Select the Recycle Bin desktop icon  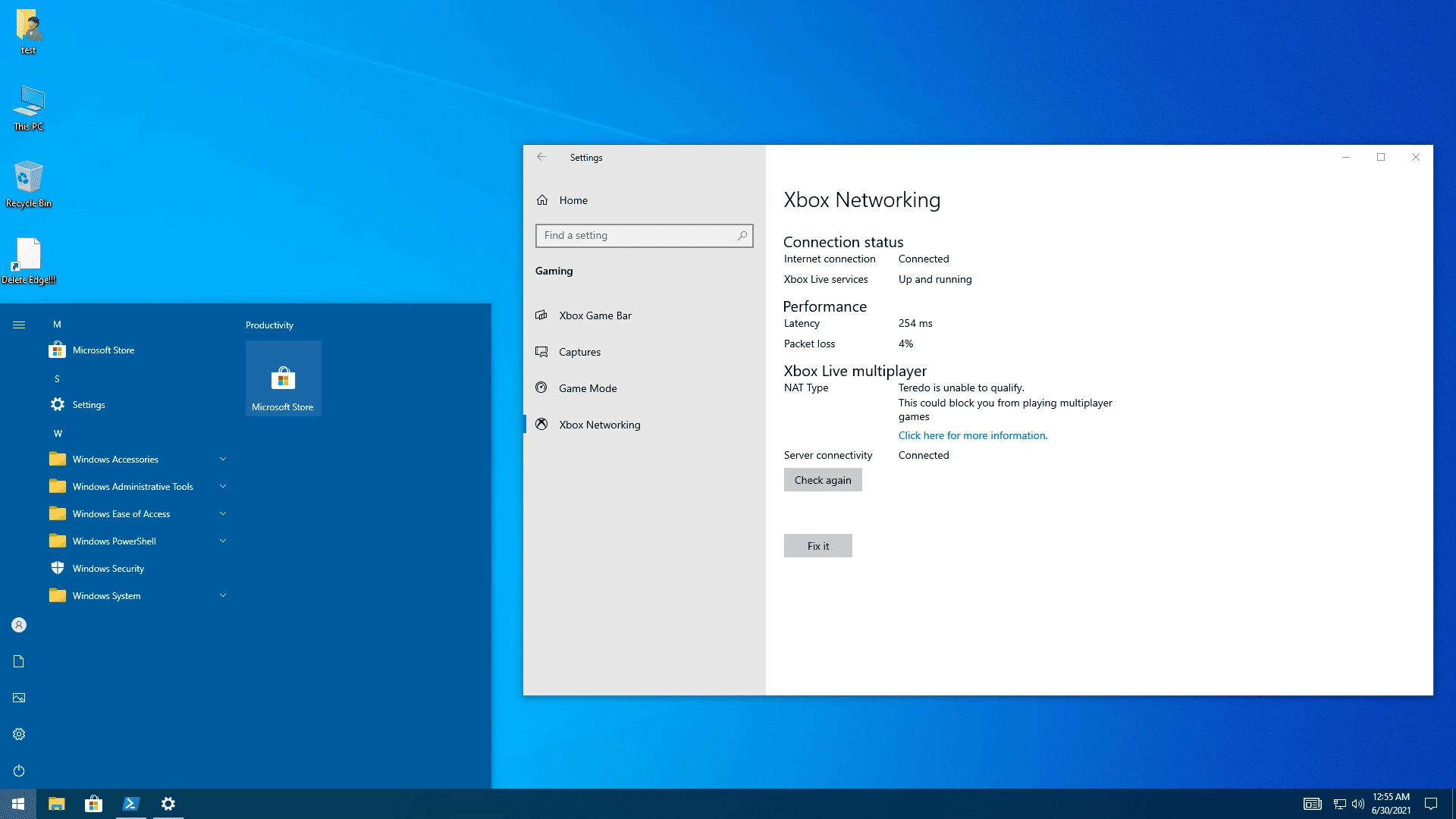pyautogui.click(x=29, y=184)
